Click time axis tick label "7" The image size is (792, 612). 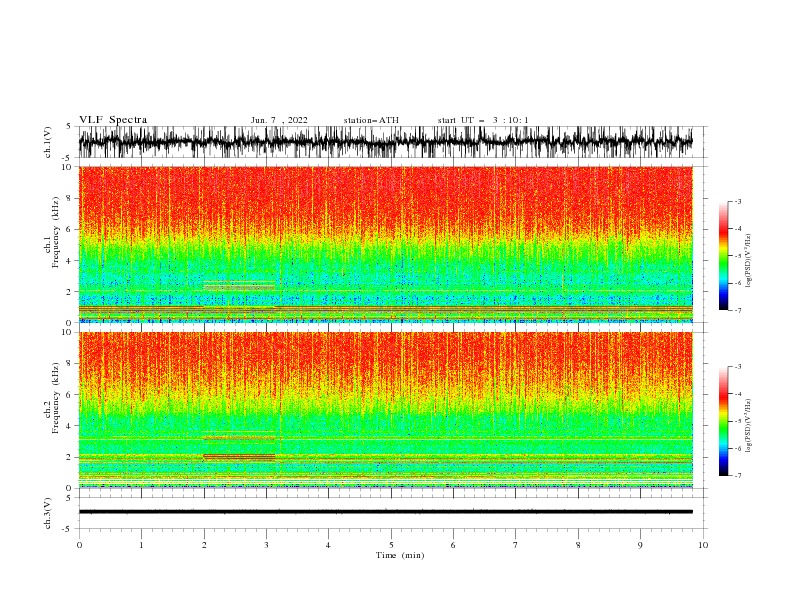click(516, 545)
